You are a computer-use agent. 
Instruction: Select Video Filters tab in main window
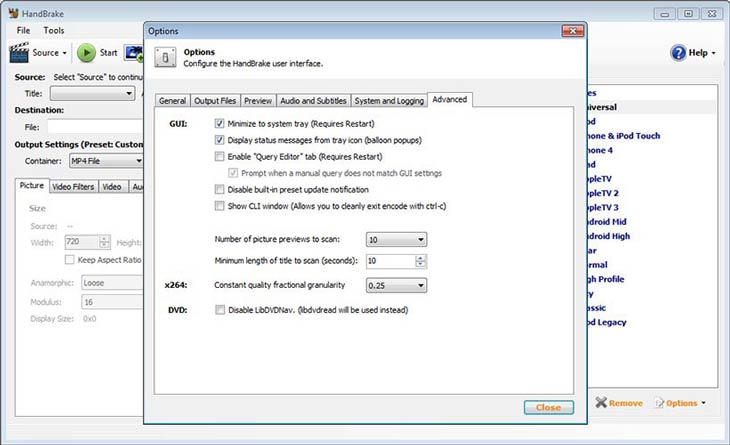point(73,187)
